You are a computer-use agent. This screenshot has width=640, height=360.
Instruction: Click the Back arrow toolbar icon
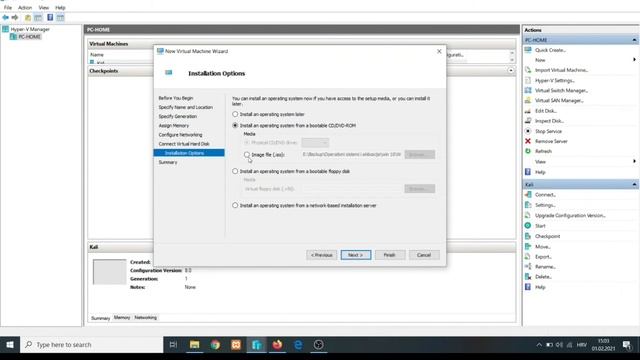5,18
